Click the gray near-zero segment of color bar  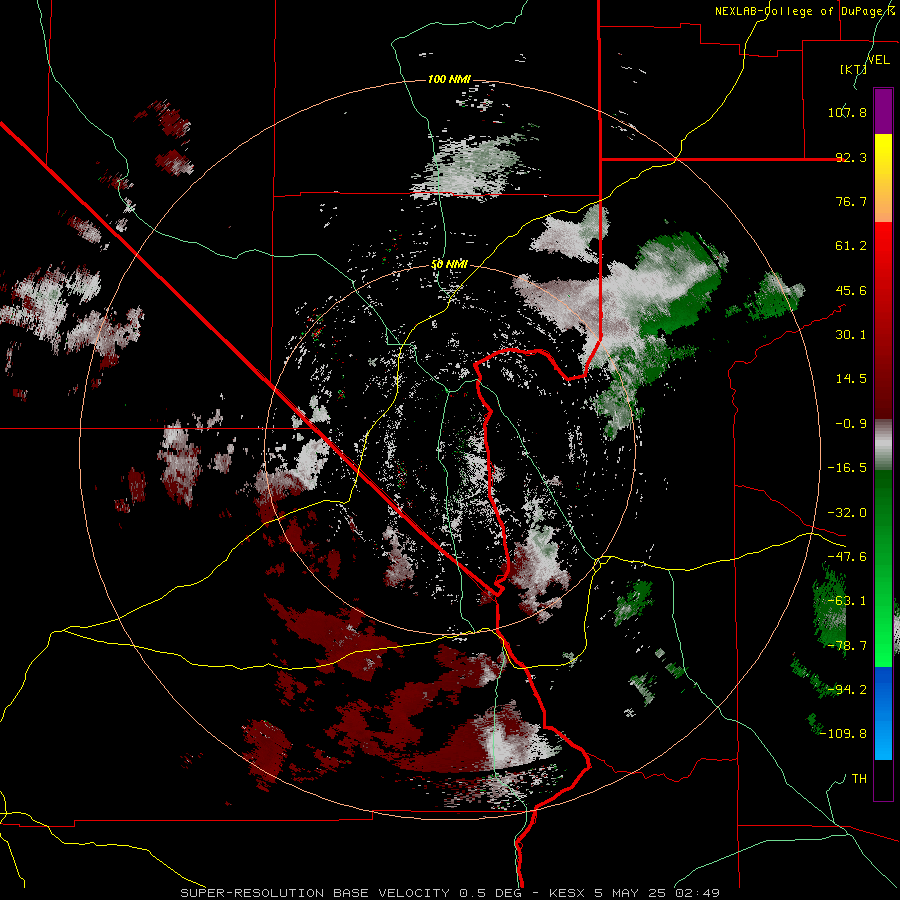pyautogui.click(x=883, y=445)
